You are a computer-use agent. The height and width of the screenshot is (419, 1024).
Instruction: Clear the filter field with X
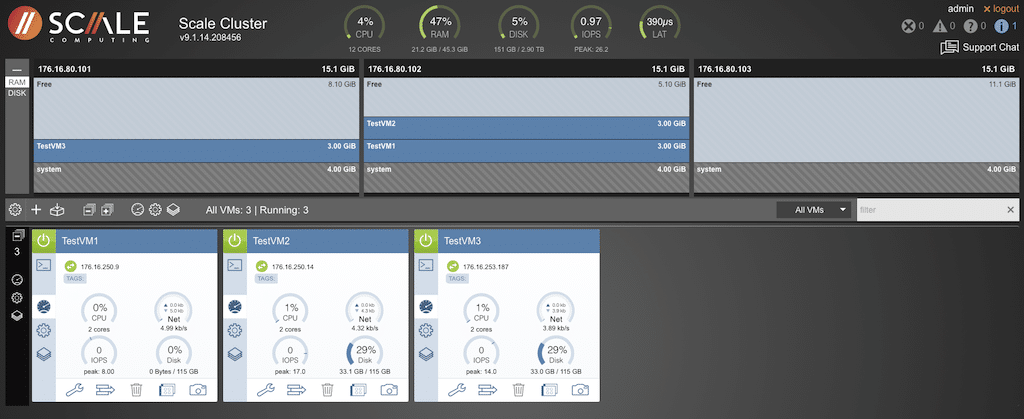point(1011,210)
